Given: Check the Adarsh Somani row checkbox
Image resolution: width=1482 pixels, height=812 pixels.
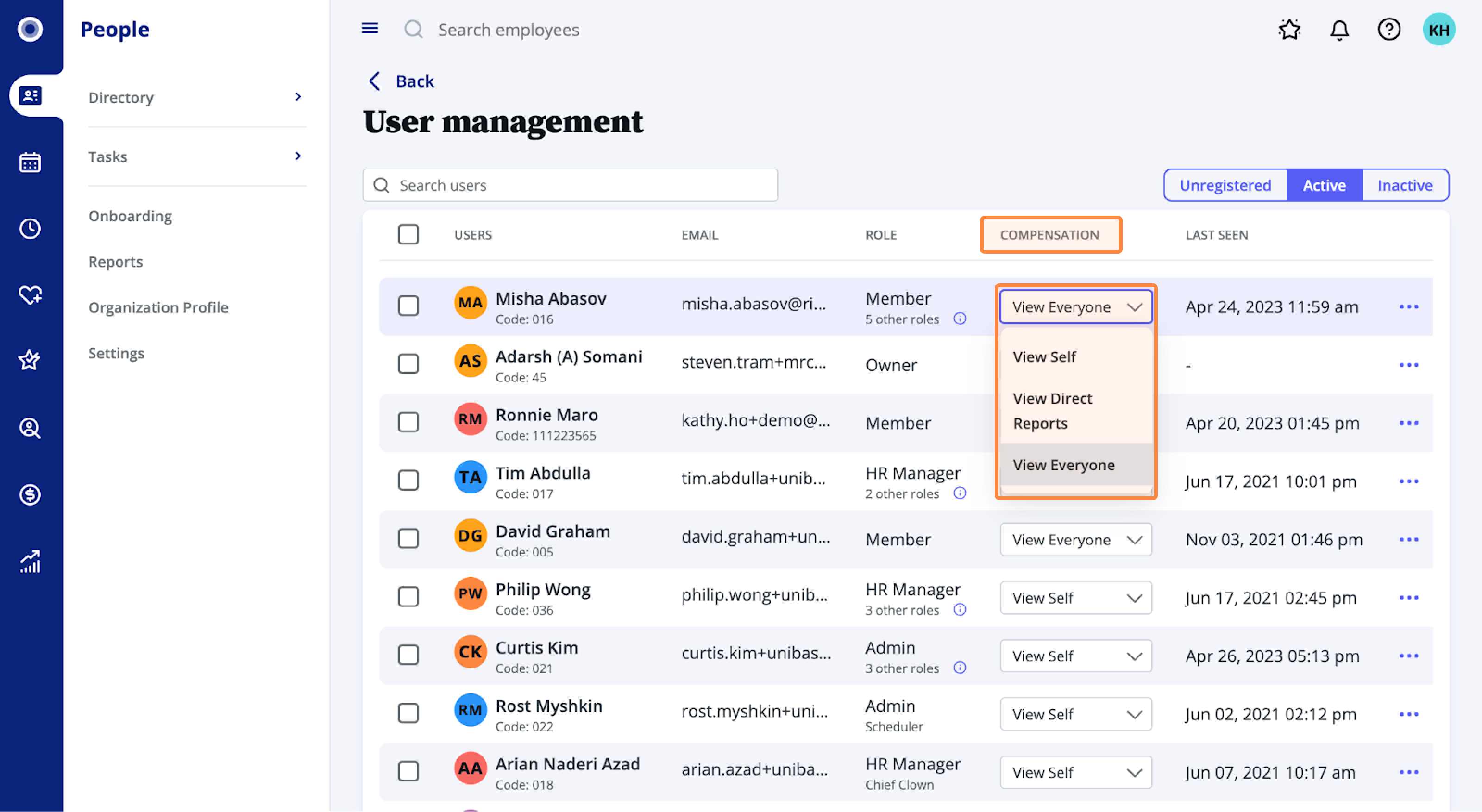Looking at the screenshot, I should coord(408,363).
